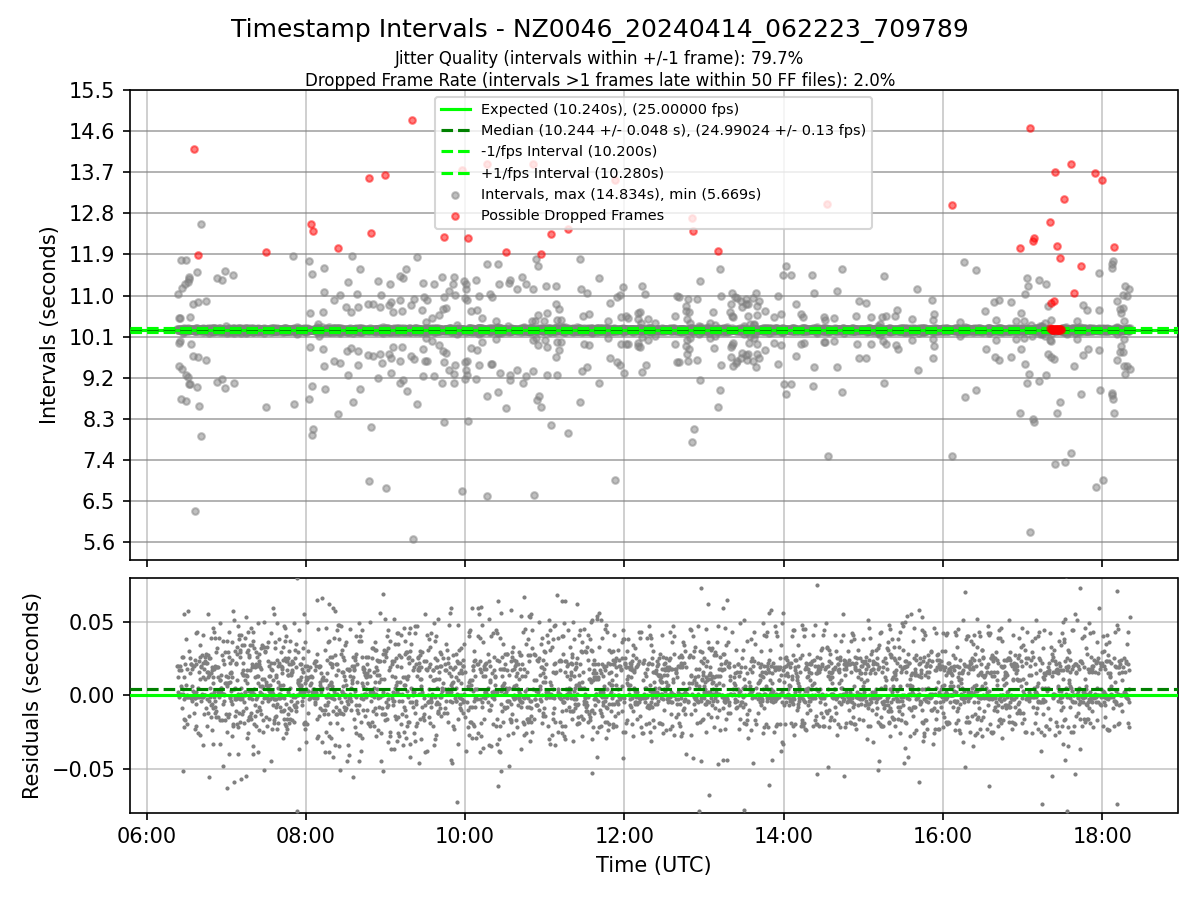Screen dimensions: 1200x900
Task: Click the 06:00 time axis label
Action: [147, 835]
